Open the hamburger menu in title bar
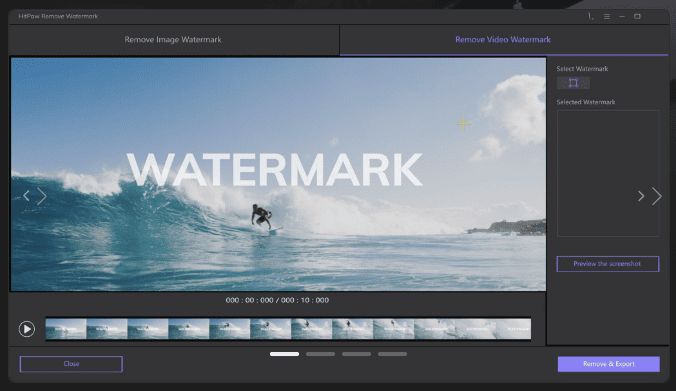 607,16
